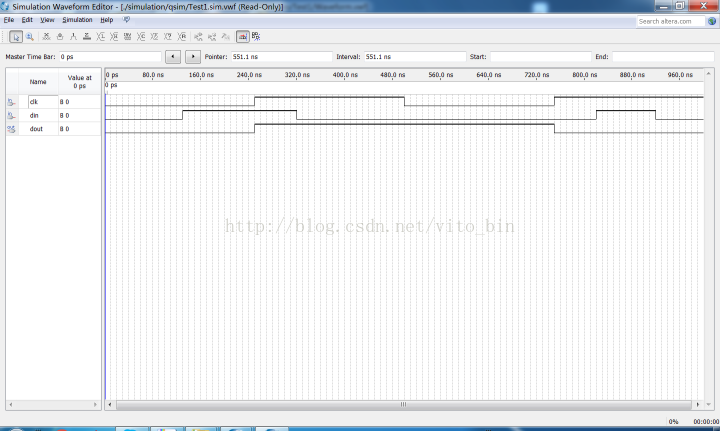
Task: Click the 00:00:00 elapsed time readout
Action: [706, 421]
